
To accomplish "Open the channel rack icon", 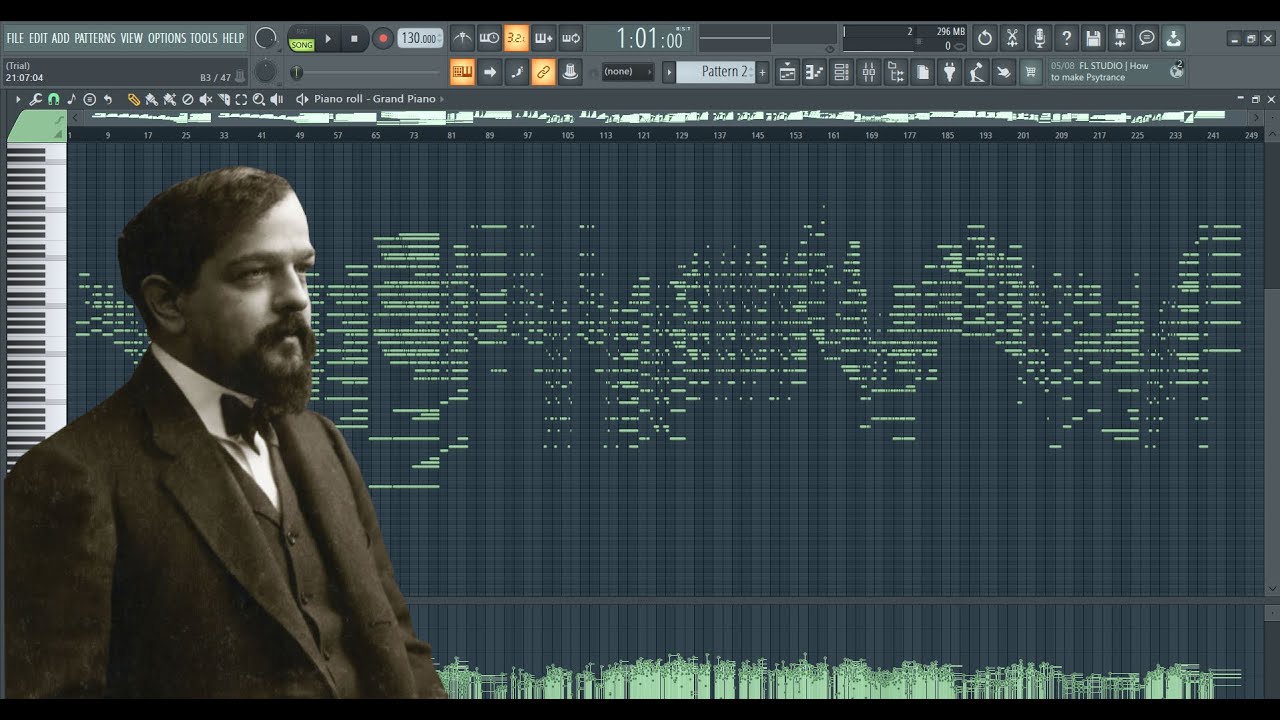I will pyautogui.click(x=841, y=72).
